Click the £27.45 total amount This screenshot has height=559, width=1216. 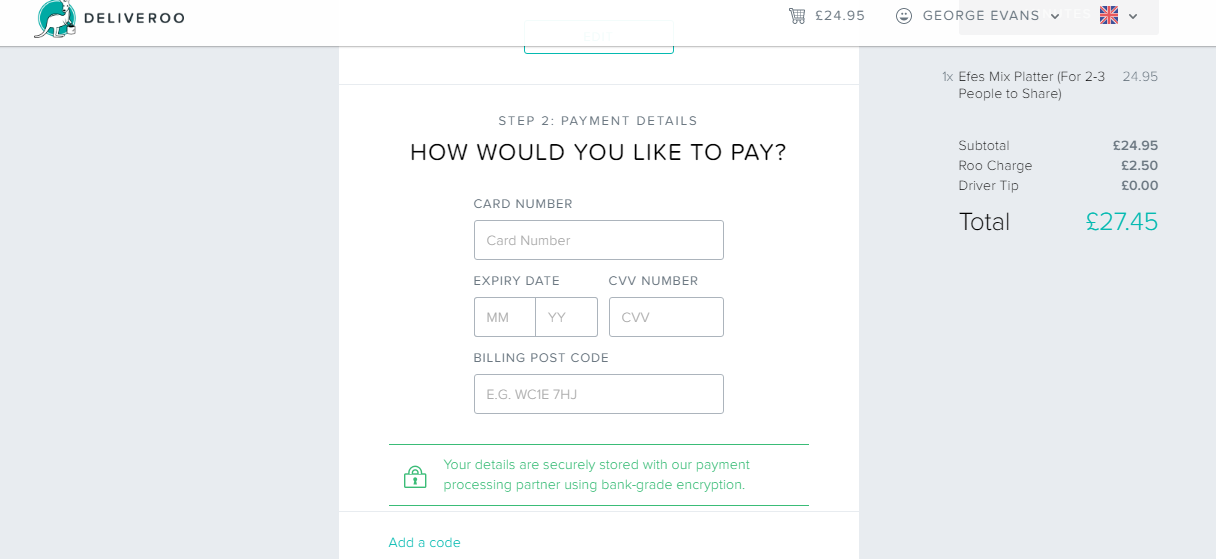[x=1121, y=222]
